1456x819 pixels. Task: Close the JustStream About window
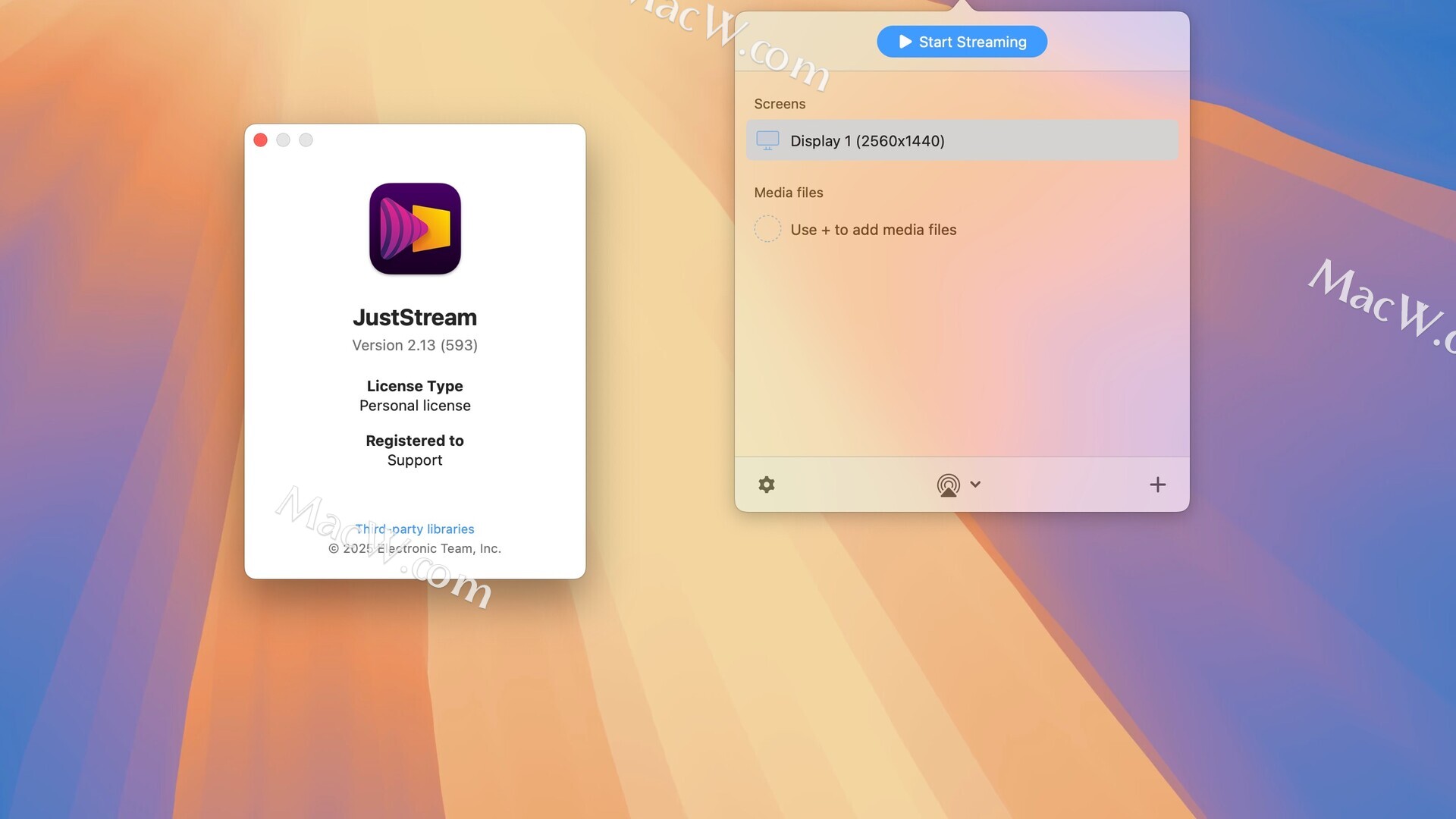[x=260, y=140]
